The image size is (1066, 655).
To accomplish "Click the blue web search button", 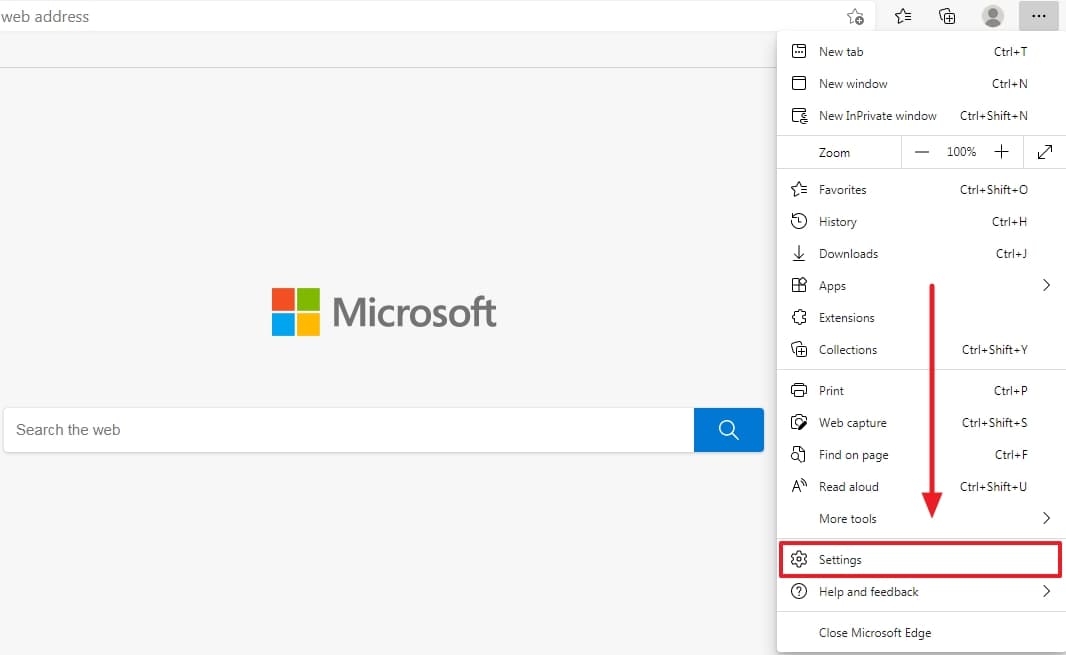I will pyautogui.click(x=729, y=429).
